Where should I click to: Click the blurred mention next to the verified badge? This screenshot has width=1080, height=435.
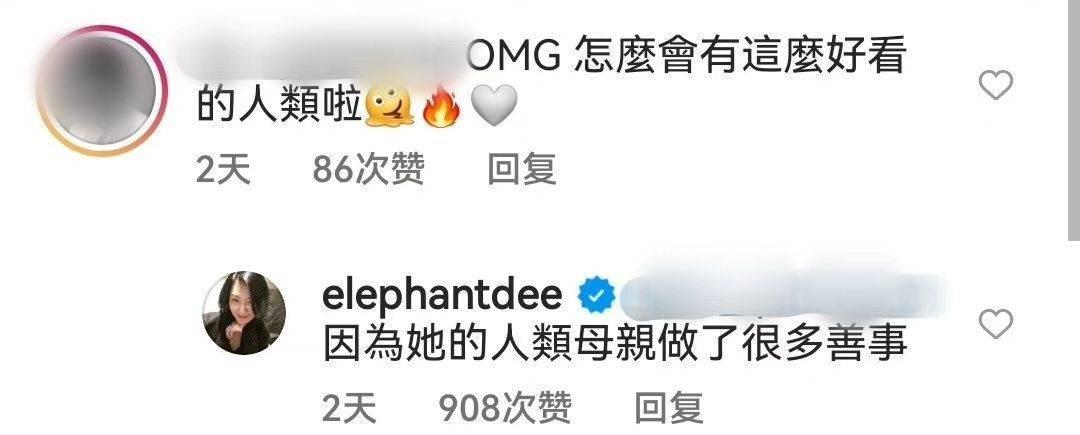click(x=778, y=296)
